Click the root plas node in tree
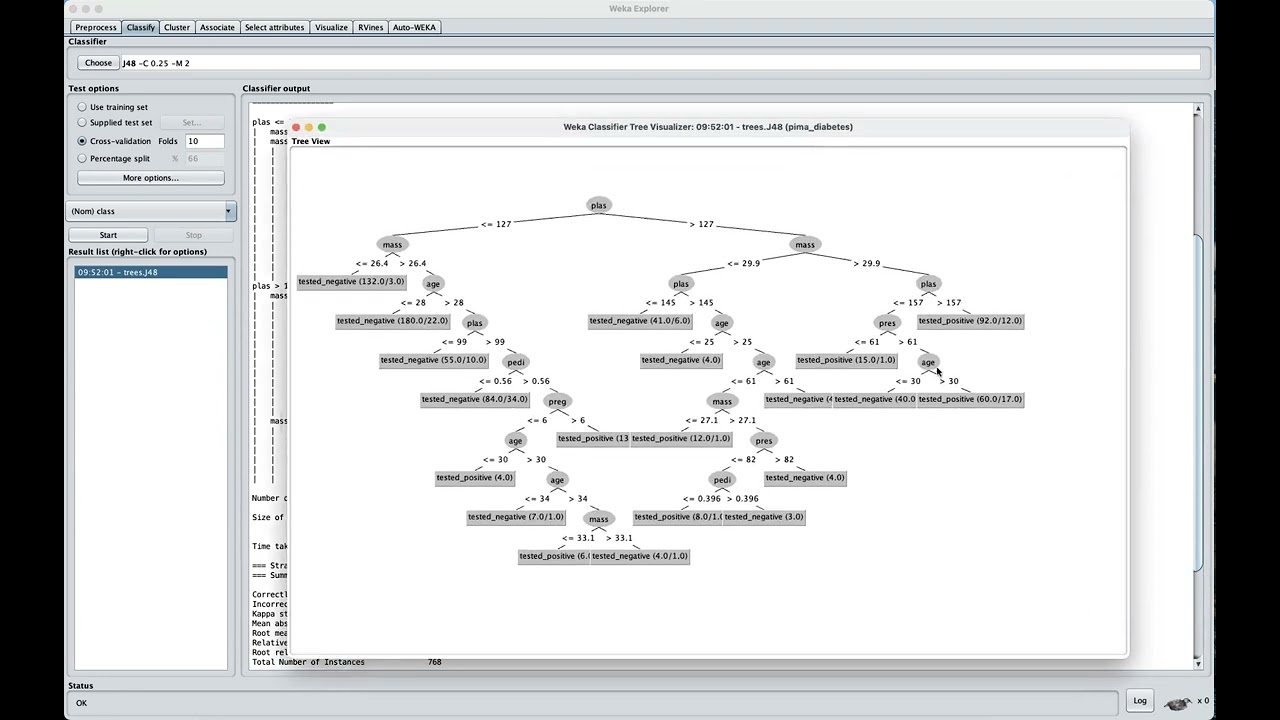Screen dimensions: 1280x720 point(598,205)
